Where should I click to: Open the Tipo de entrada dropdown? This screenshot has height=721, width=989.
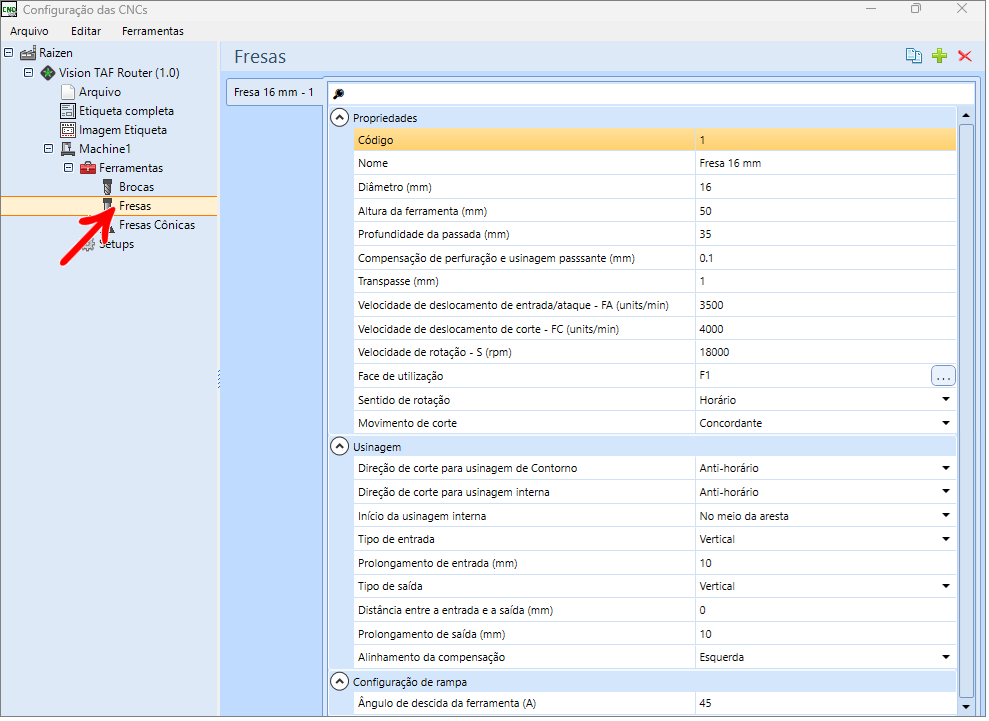pyautogui.click(x=945, y=539)
